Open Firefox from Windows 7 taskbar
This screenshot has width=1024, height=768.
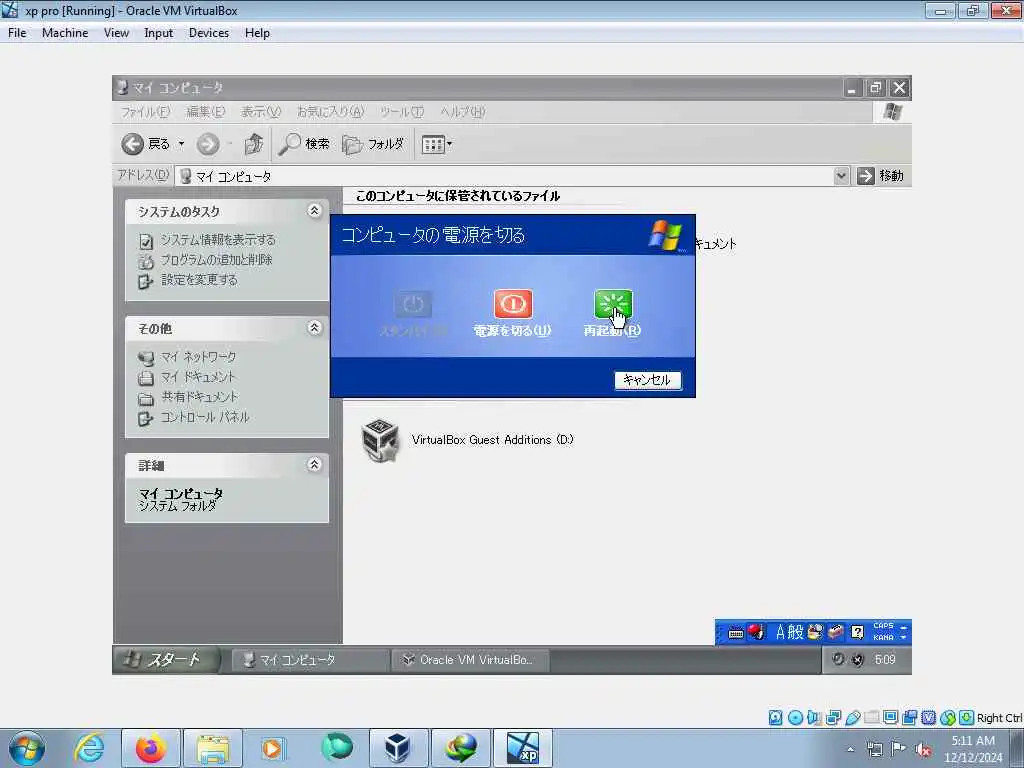point(151,748)
